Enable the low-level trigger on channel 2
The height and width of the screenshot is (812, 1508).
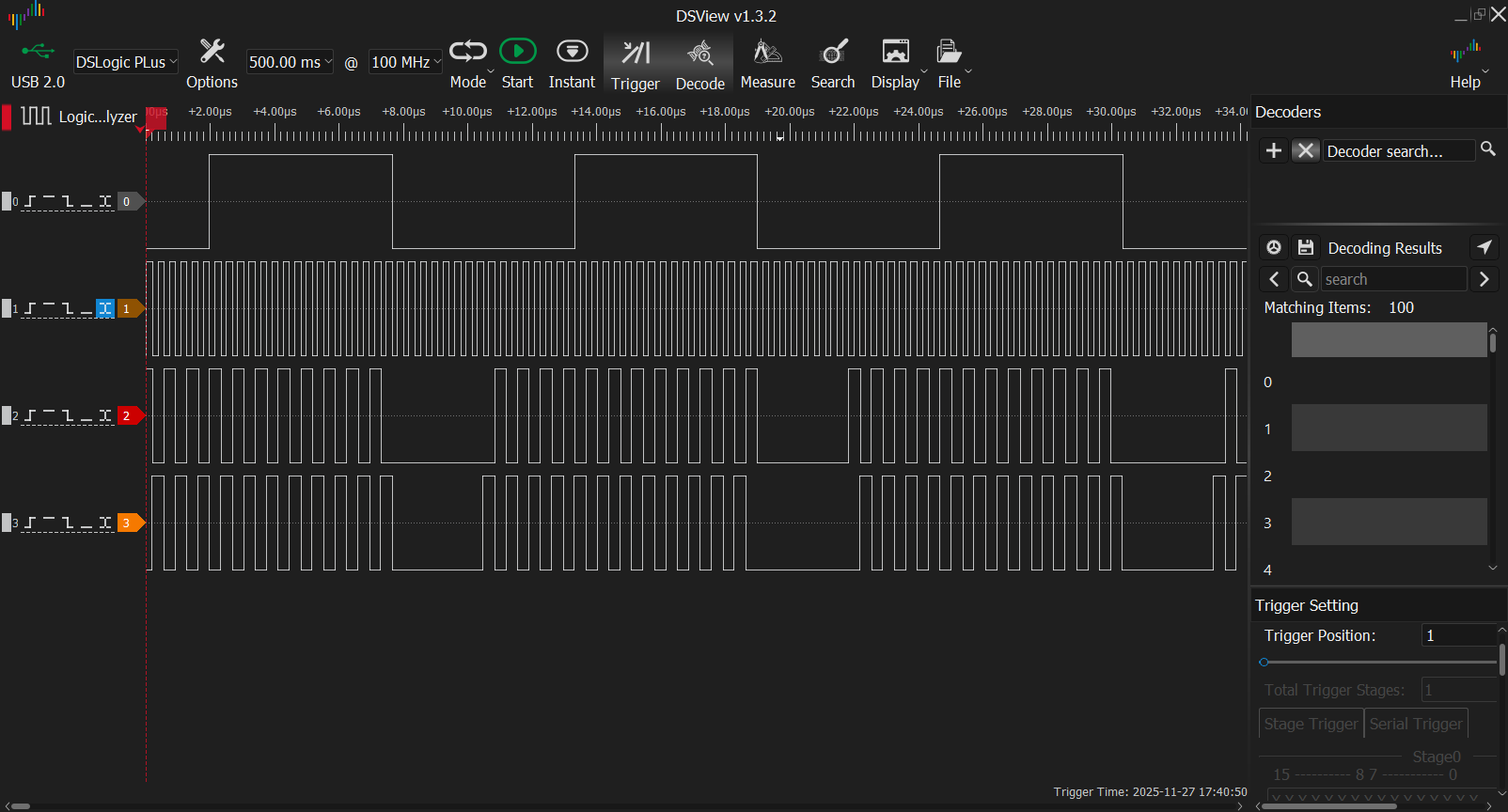tap(86, 415)
